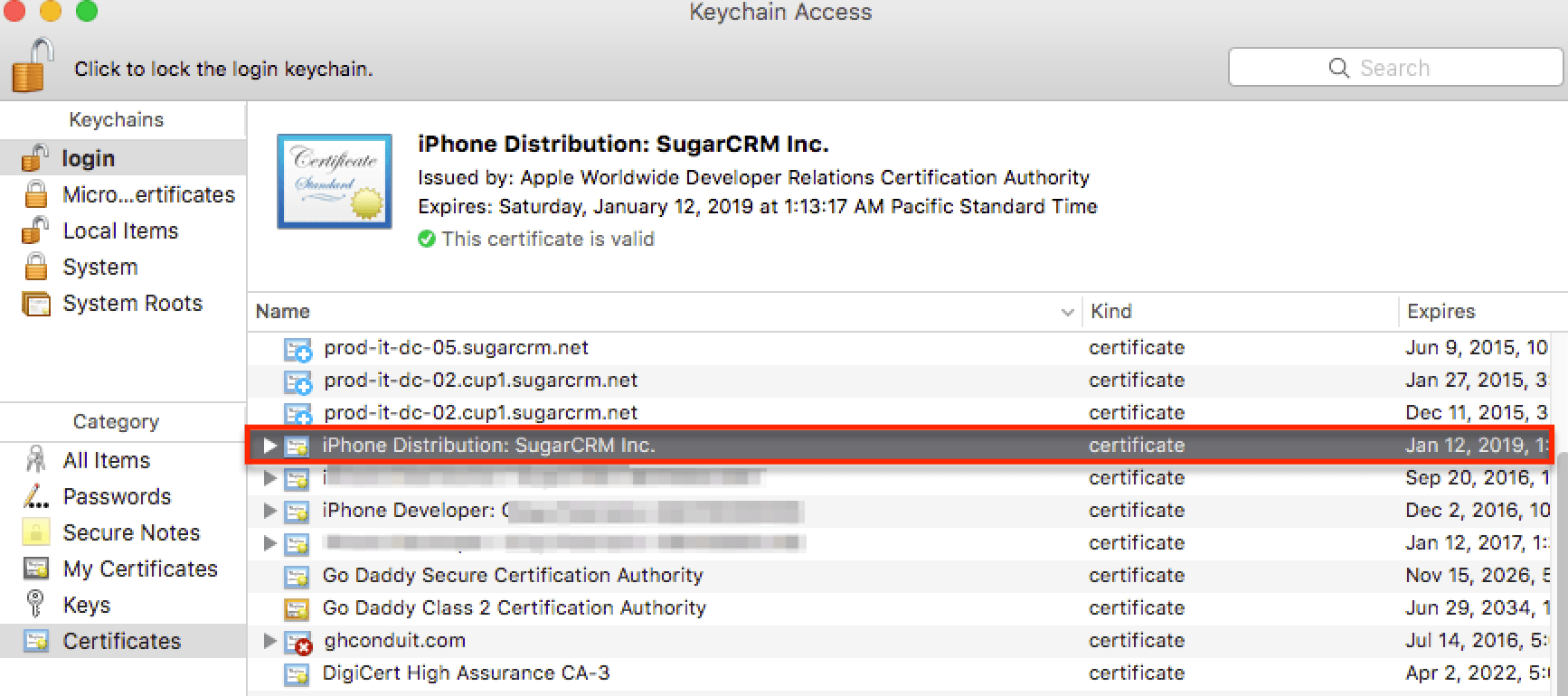Click the prod-it-dc-05.sugarcrm.net certificate icon

tap(298, 349)
